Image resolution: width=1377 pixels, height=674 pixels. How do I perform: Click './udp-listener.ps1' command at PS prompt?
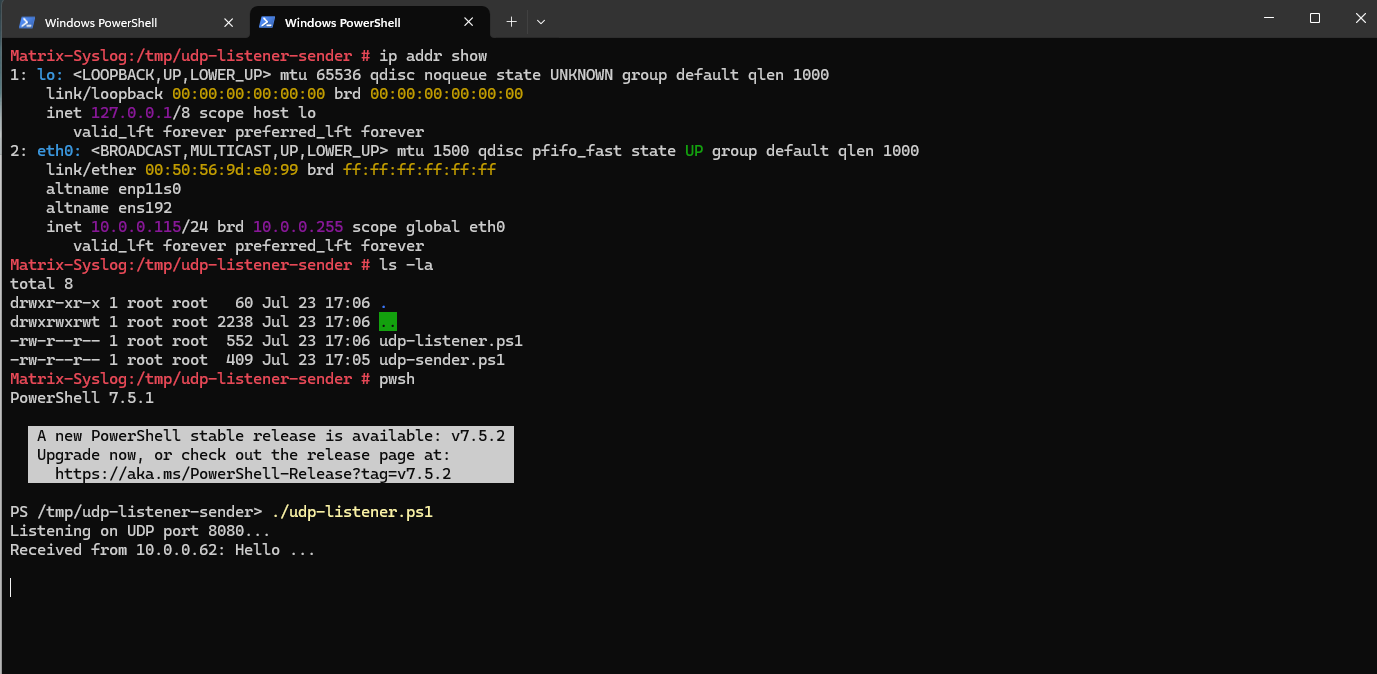click(x=352, y=512)
